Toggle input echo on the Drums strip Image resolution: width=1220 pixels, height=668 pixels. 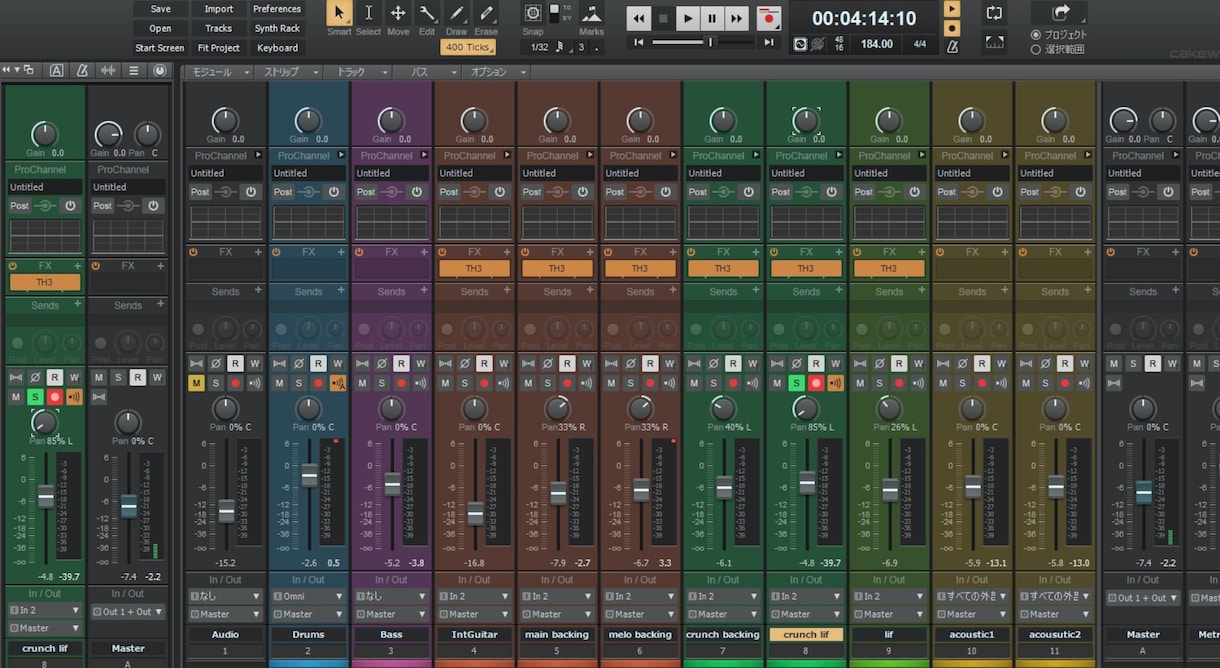pos(337,383)
